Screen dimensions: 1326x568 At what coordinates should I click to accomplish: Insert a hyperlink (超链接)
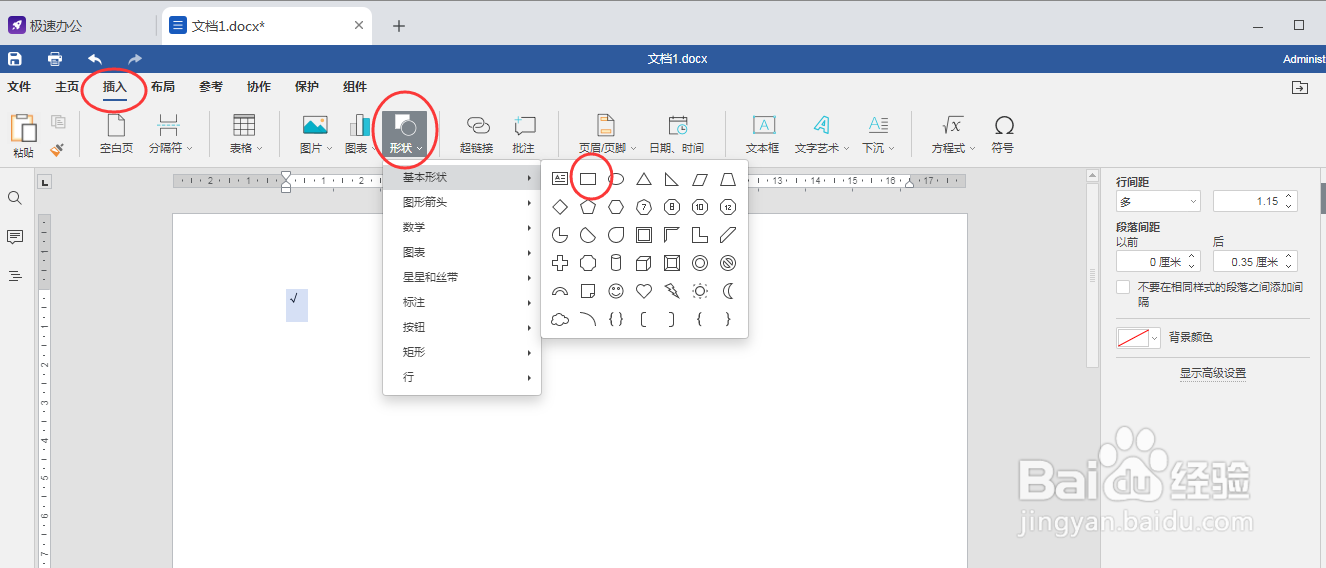[479, 134]
